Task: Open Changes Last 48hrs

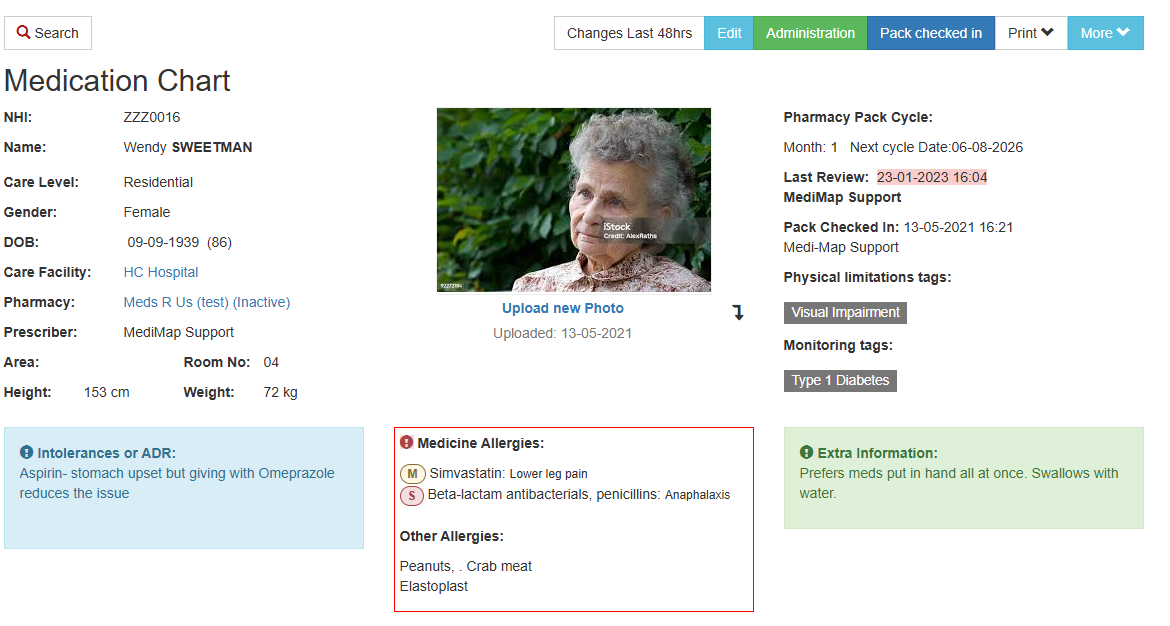Action: pos(629,33)
